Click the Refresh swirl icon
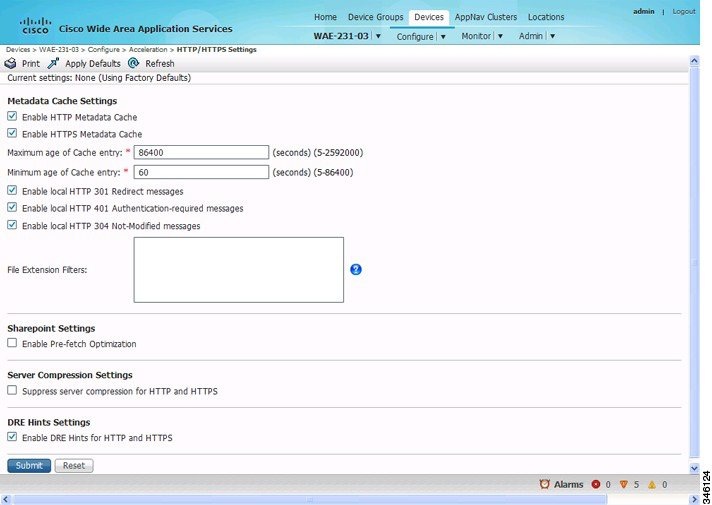The image size is (712, 505). pos(133,63)
